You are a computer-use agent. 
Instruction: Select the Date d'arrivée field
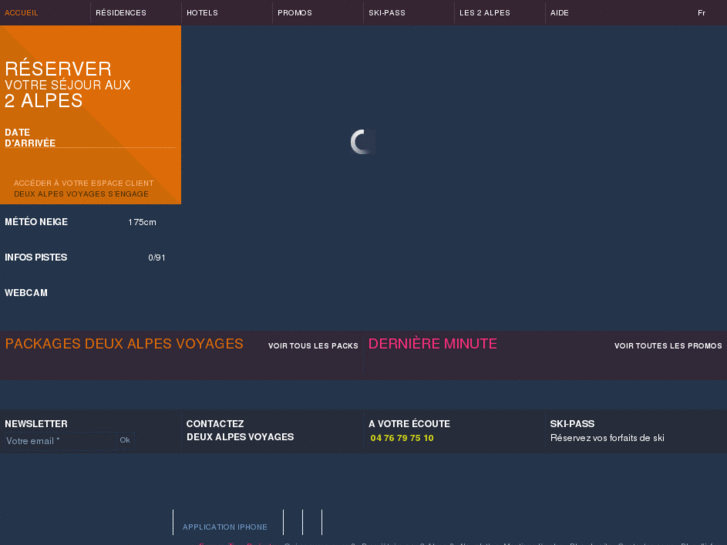click(90, 138)
